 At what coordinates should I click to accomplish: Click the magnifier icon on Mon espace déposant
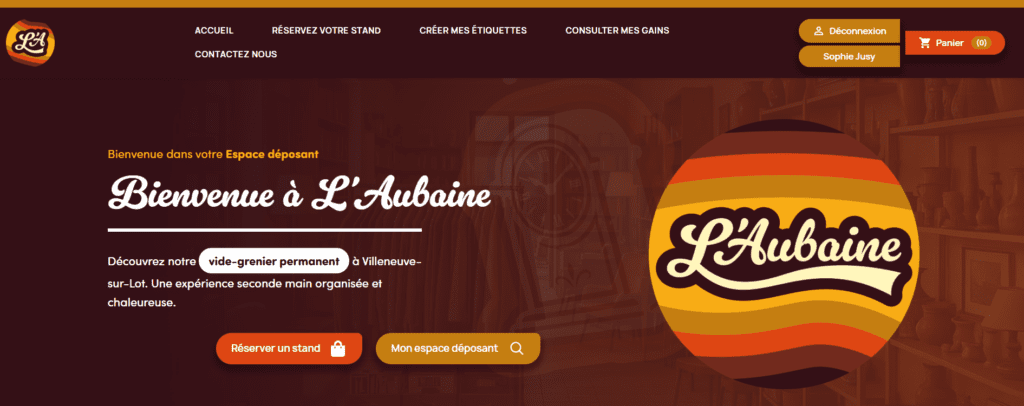pyautogui.click(x=517, y=349)
